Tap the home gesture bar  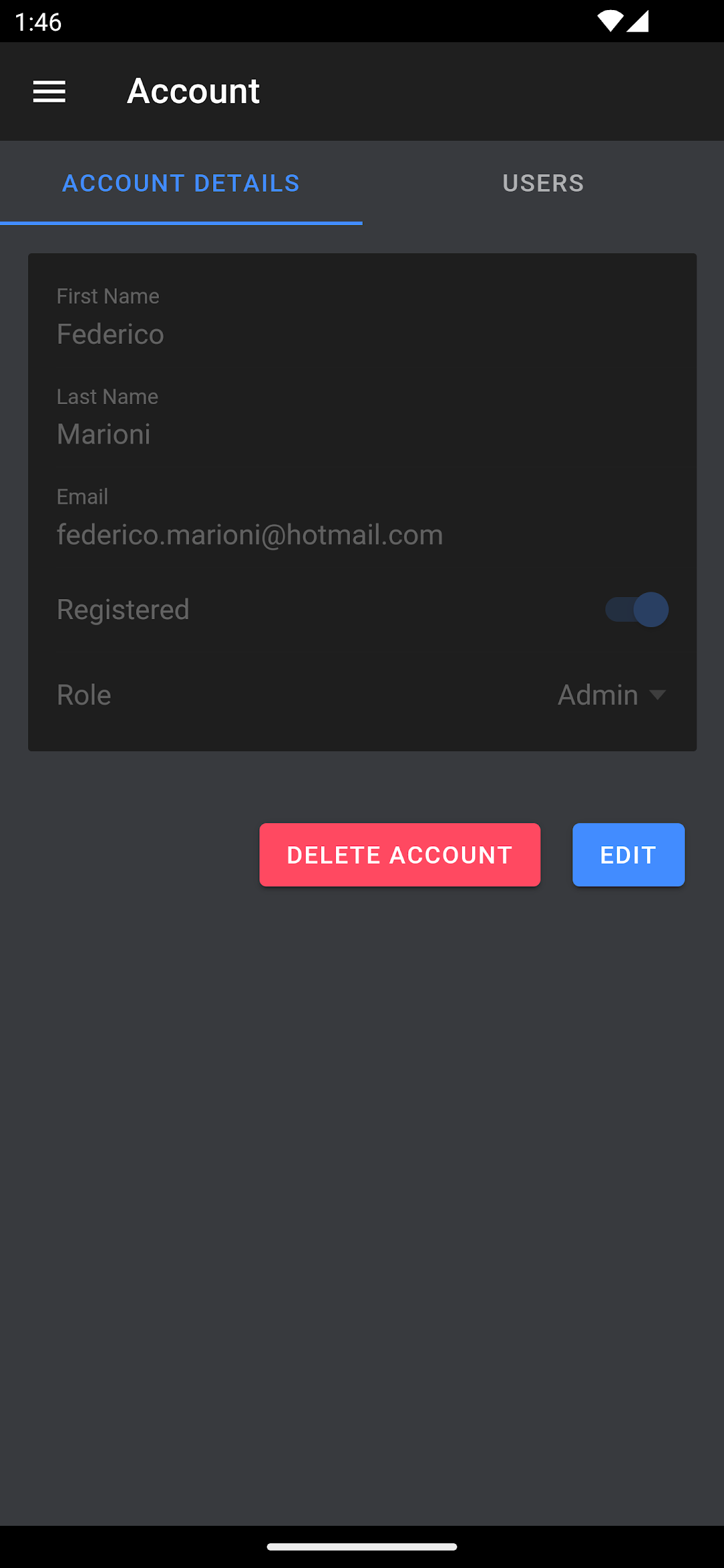362,1547
